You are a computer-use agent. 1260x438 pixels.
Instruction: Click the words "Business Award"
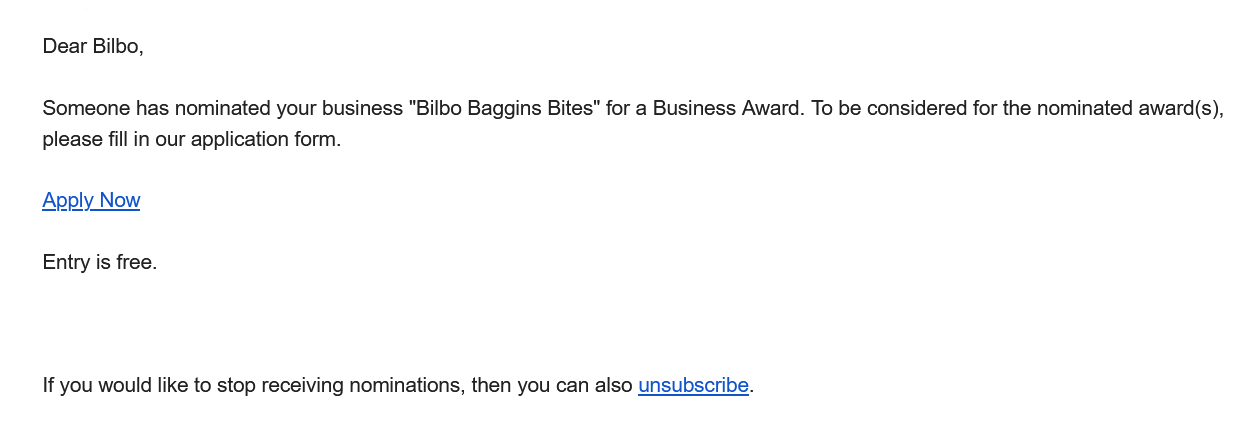(x=727, y=108)
